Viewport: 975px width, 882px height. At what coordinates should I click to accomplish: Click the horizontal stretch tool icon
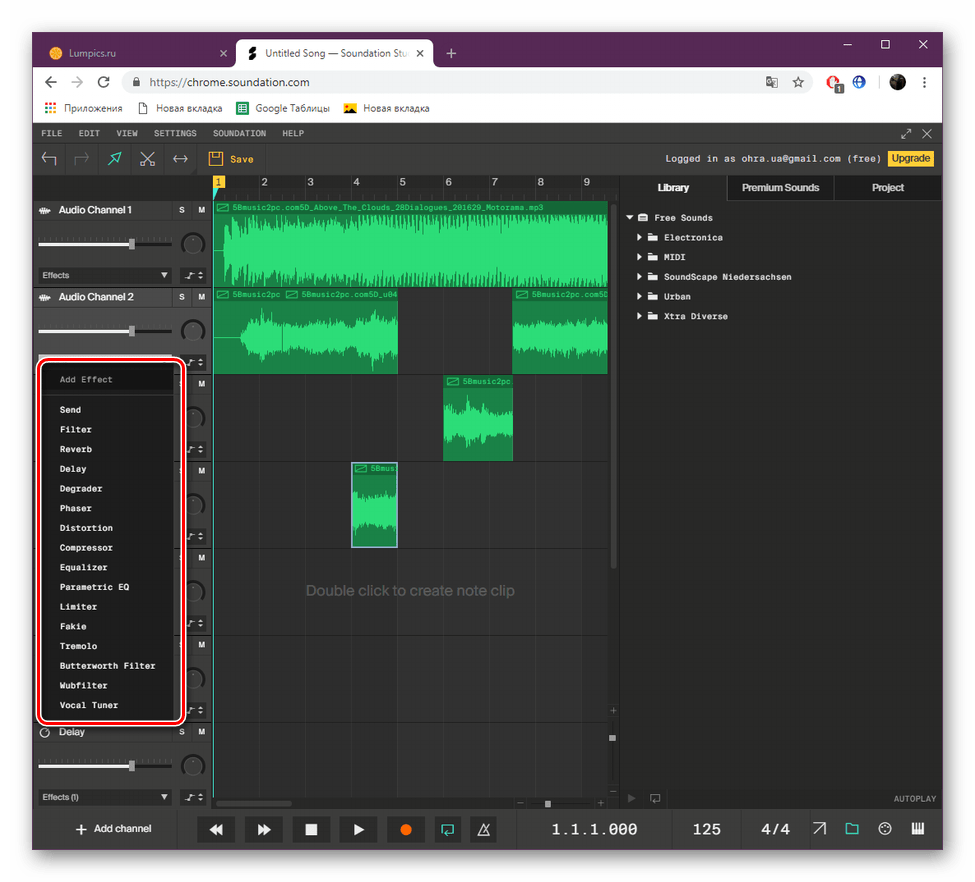(x=179, y=158)
